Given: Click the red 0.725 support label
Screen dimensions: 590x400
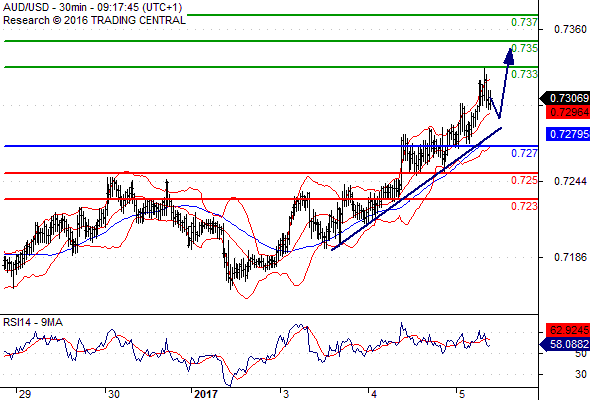Looking at the screenshot, I should pyautogui.click(x=525, y=180).
